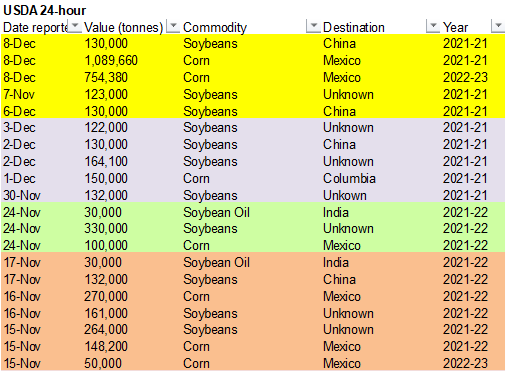Click the Columbia destination cell
Image resolution: width=507 pixels, height=372 pixels.
349,178
